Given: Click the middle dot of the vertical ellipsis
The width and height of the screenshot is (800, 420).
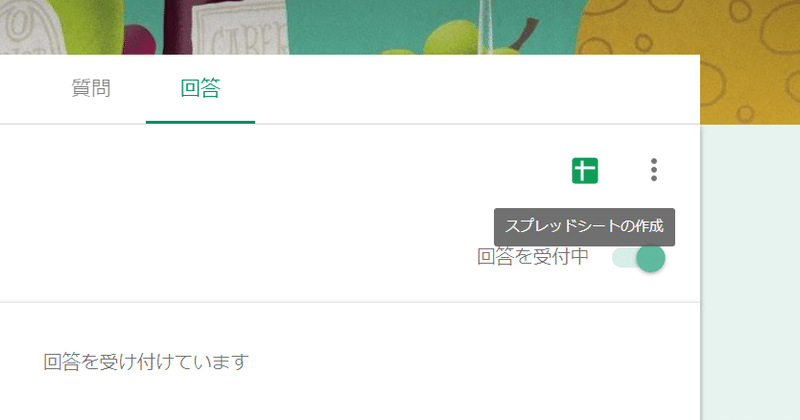Looking at the screenshot, I should point(654,170).
